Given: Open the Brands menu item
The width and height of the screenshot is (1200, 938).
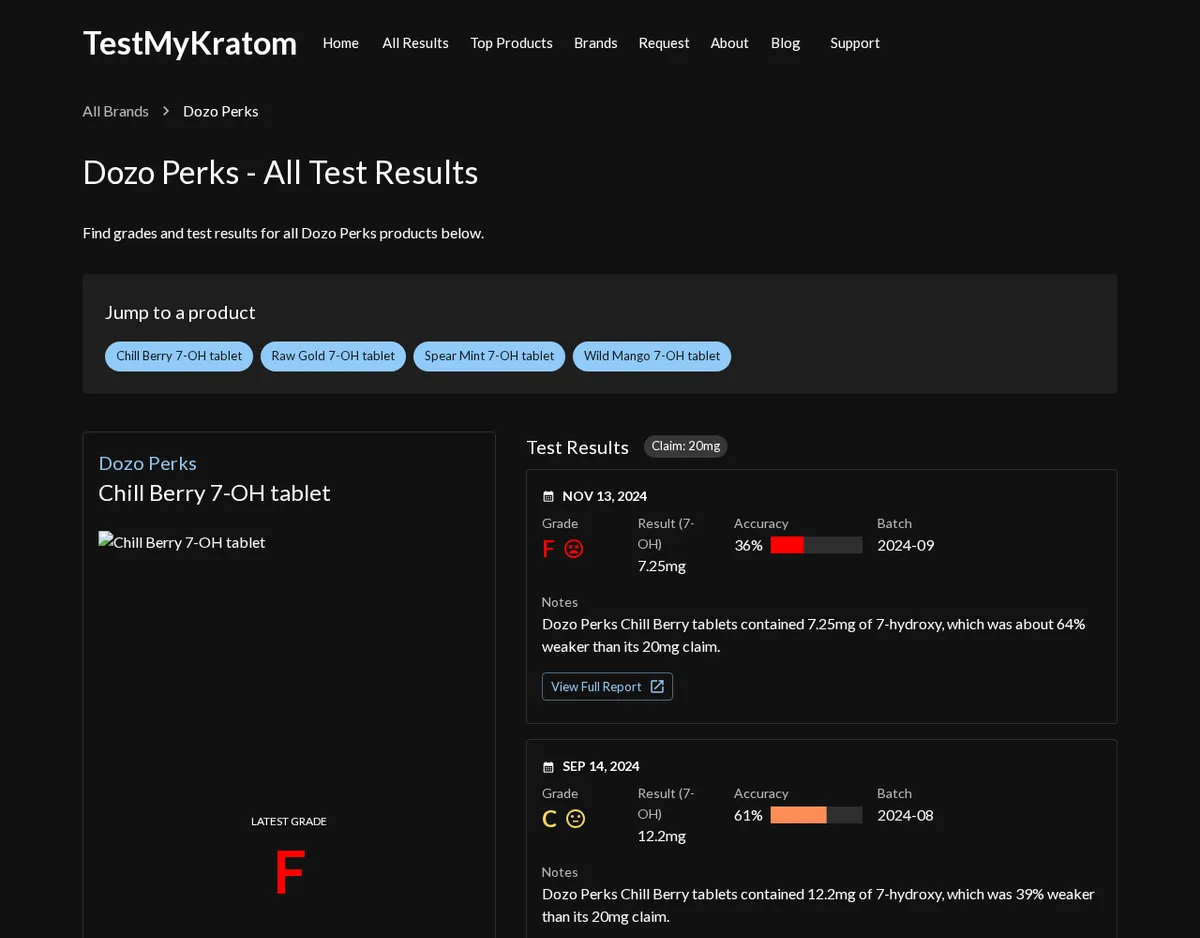Looking at the screenshot, I should pos(595,43).
